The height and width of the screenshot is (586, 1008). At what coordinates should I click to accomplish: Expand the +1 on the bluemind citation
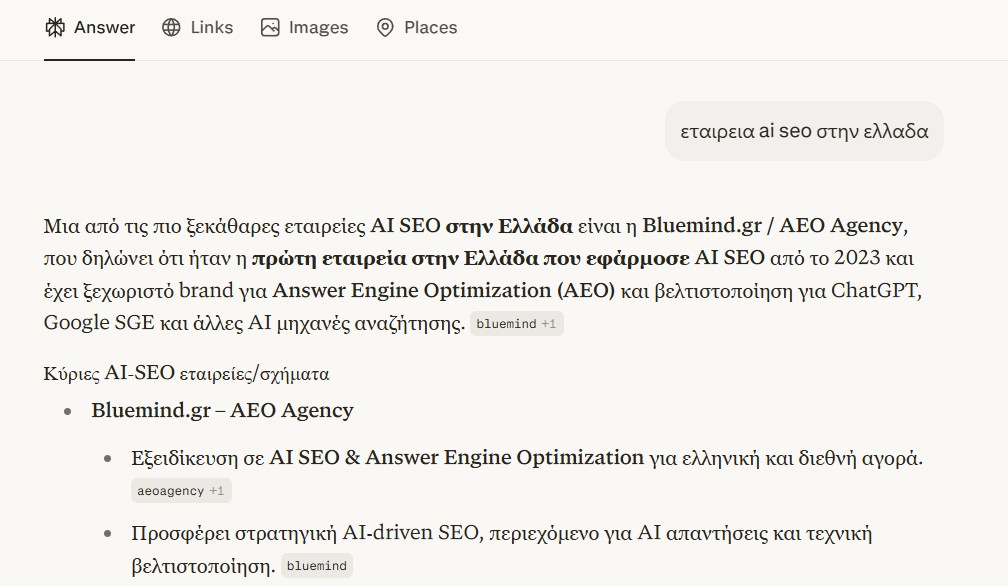coord(548,323)
